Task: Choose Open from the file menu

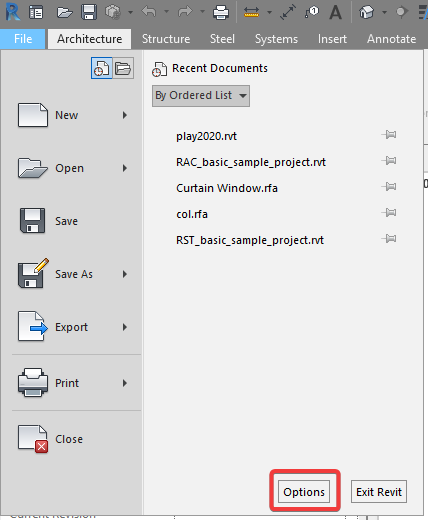Action: tap(73, 168)
